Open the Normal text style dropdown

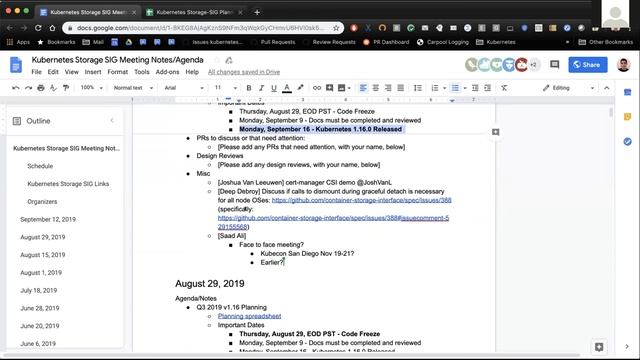pos(133,88)
